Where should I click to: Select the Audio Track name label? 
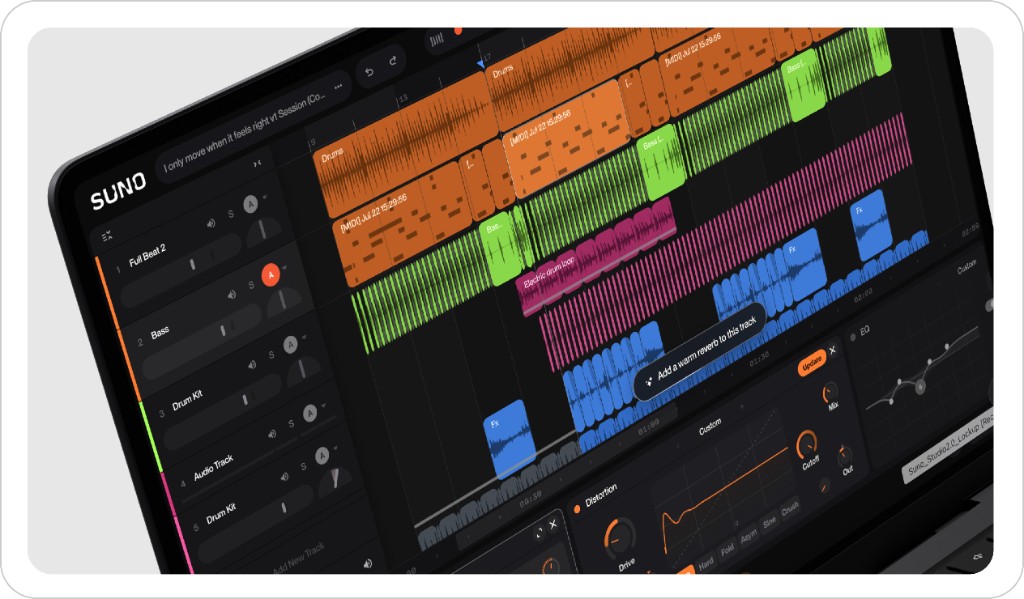(x=214, y=466)
